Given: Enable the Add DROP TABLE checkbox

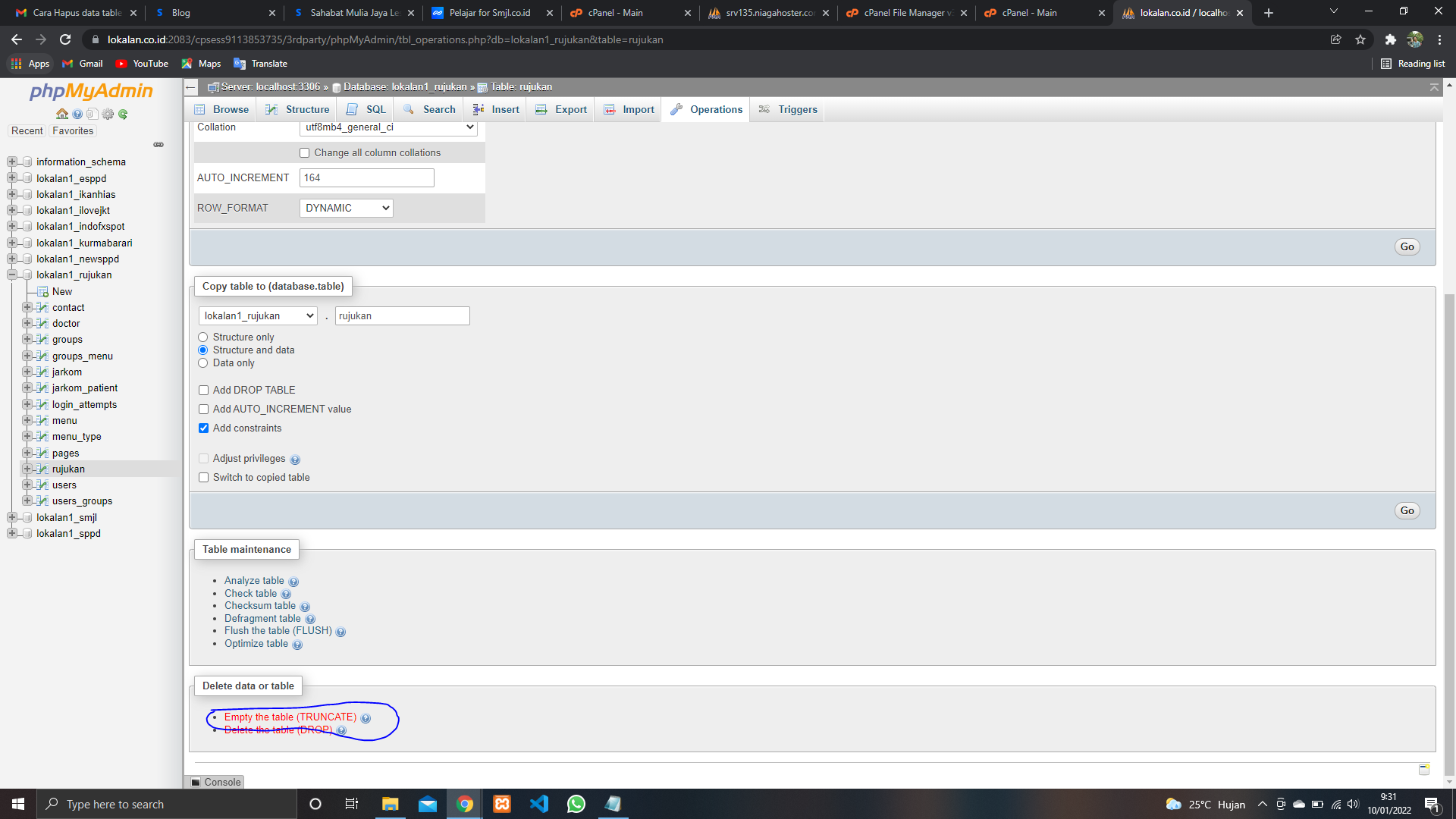Looking at the screenshot, I should tap(204, 391).
